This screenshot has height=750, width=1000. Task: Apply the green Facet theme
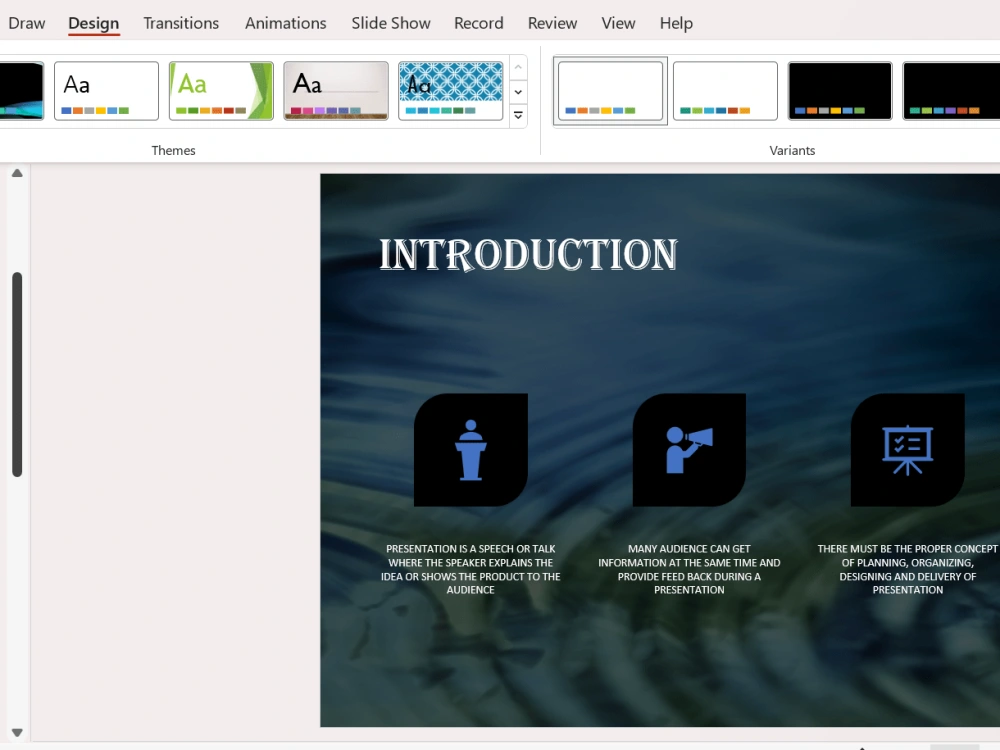[x=221, y=91]
